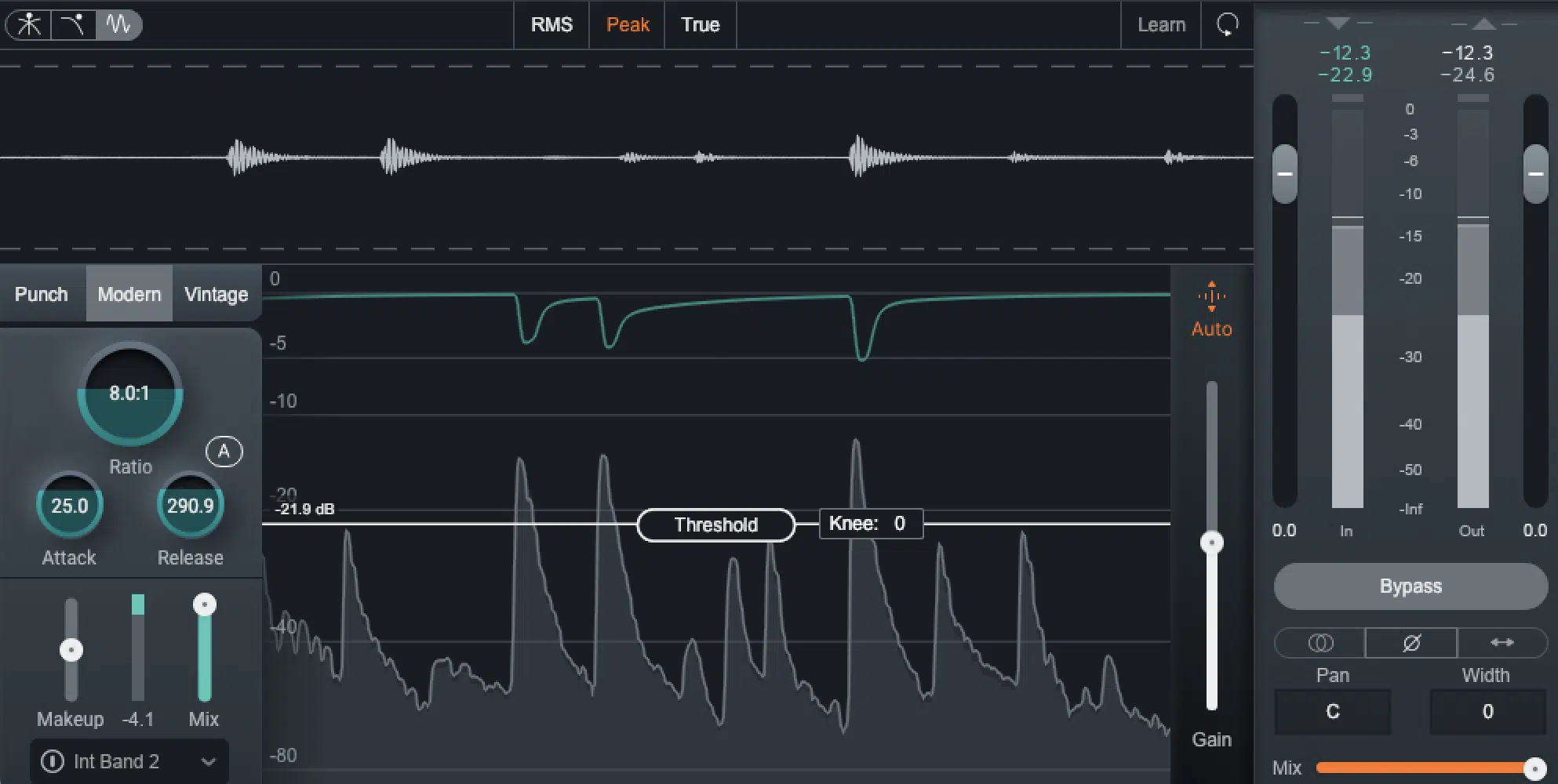This screenshot has width=1558, height=784.
Task: Click the Makeup gain slider handle
Action: click(71, 650)
